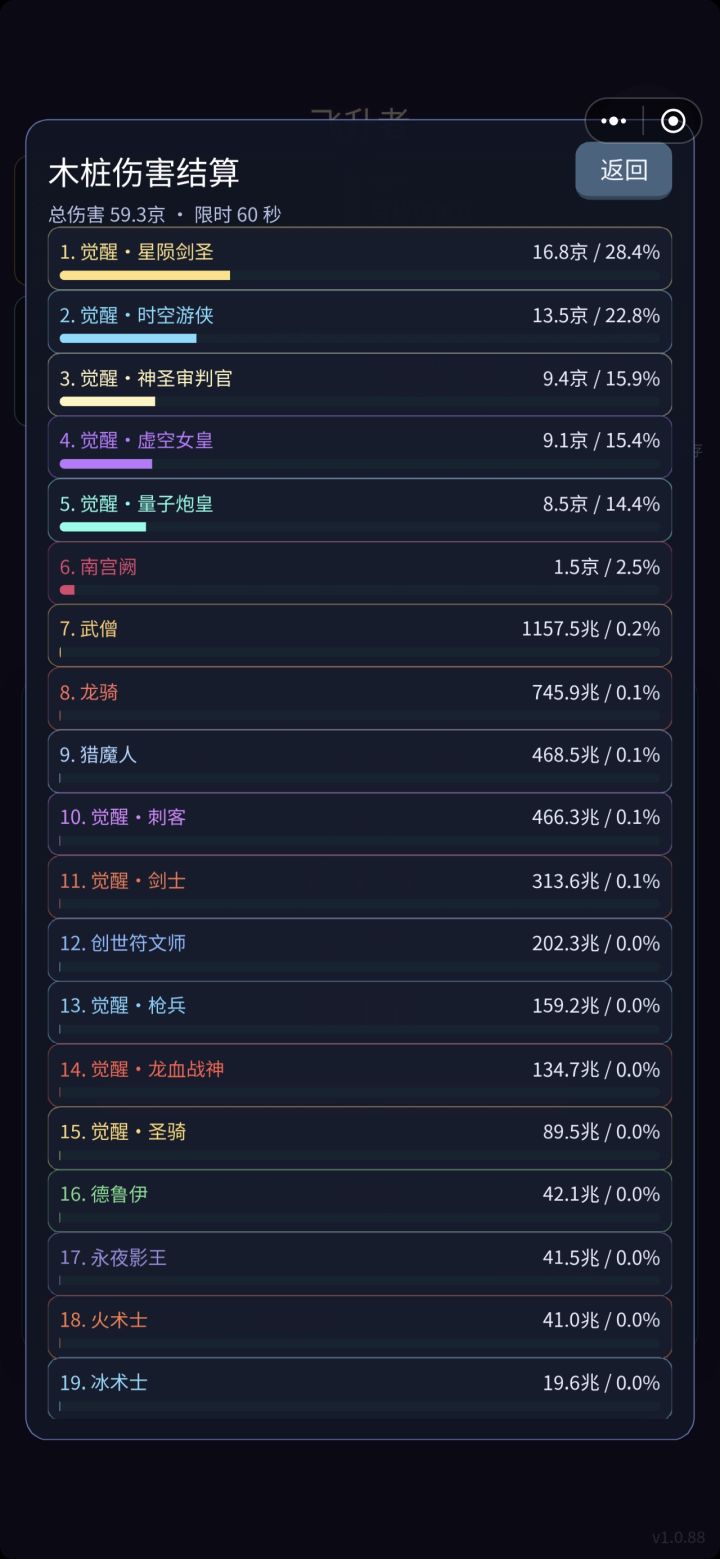The image size is (720, 1559).
Task: Select the 永夜影王 entry
Action: pyautogui.click(x=360, y=1264)
